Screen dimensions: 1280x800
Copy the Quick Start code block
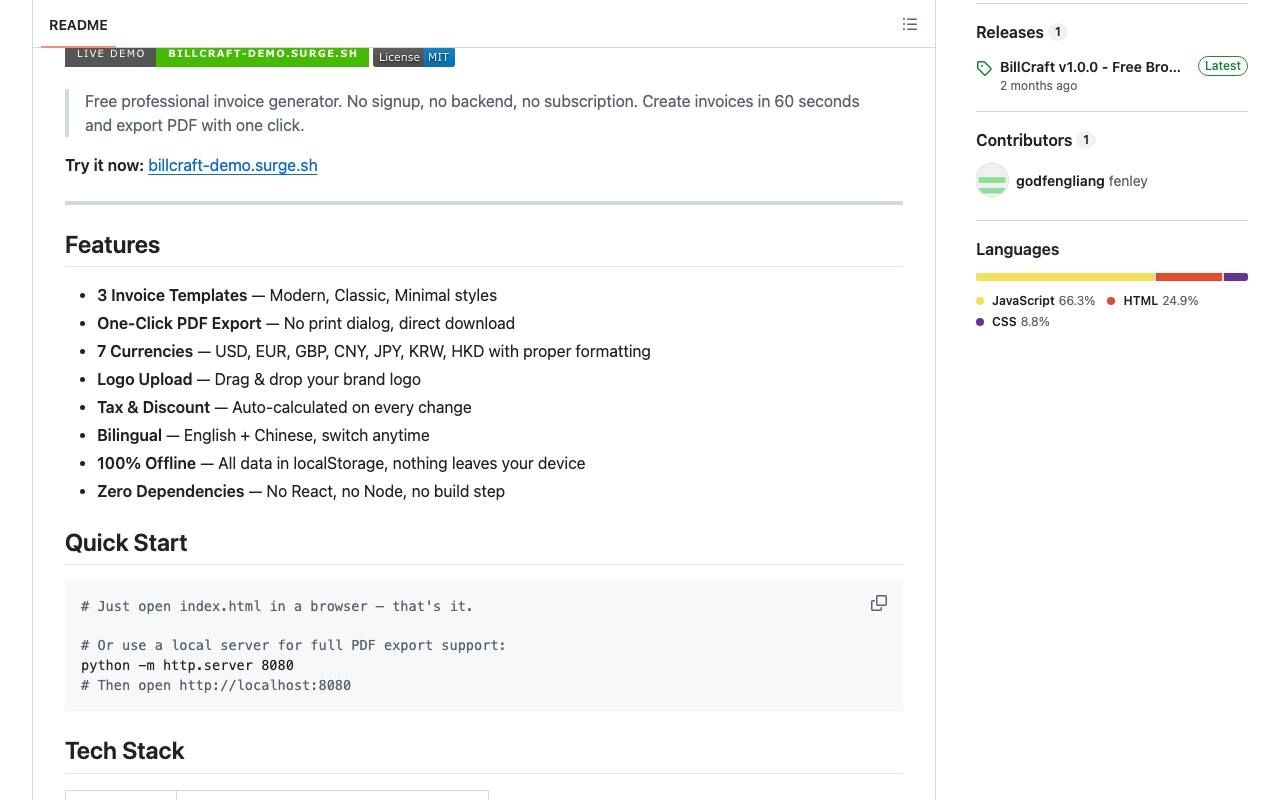tap(879, 603)
